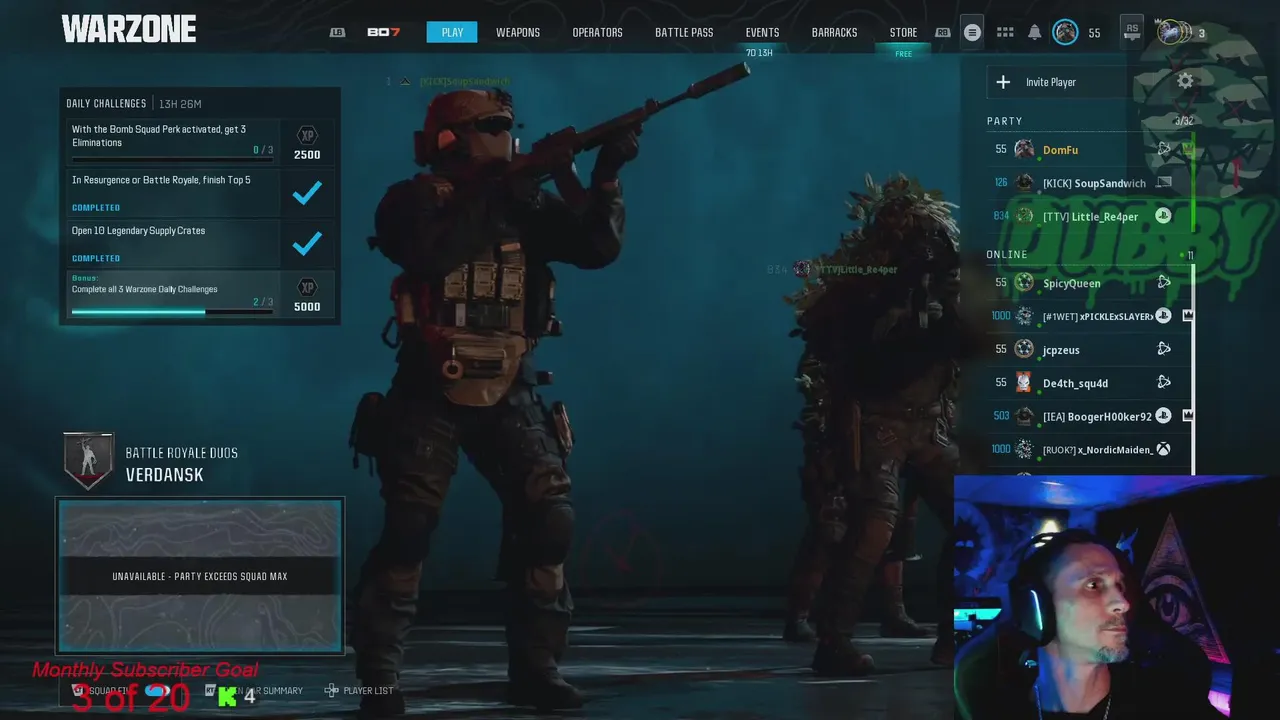Select [TTV] Little_Re4per party member
Image resolution: width=1280 pixels, height=720 pixels.
pyautogui.click(x=1087, y=216)
